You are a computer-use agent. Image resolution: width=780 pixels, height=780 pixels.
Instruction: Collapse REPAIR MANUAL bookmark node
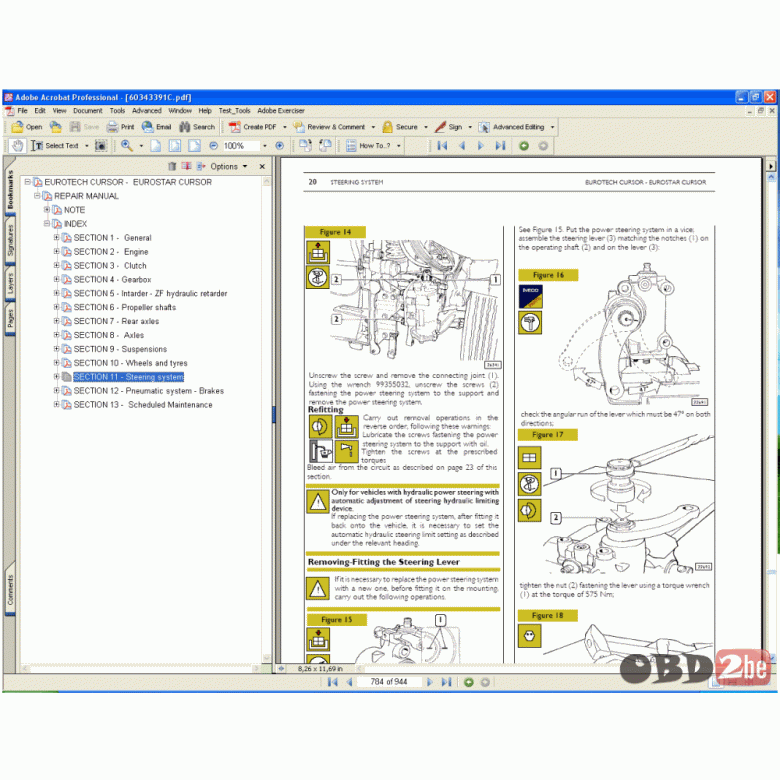37,196
